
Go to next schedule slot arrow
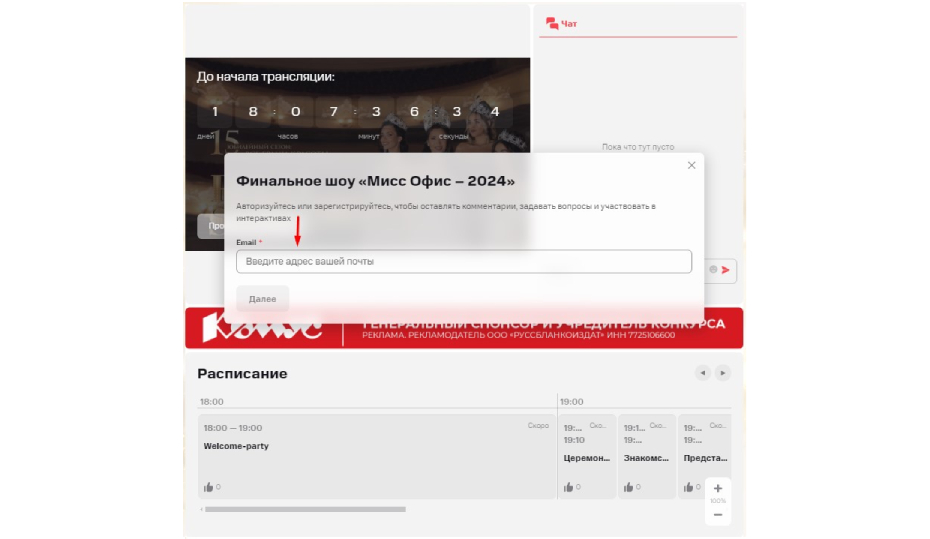point(722,373)
